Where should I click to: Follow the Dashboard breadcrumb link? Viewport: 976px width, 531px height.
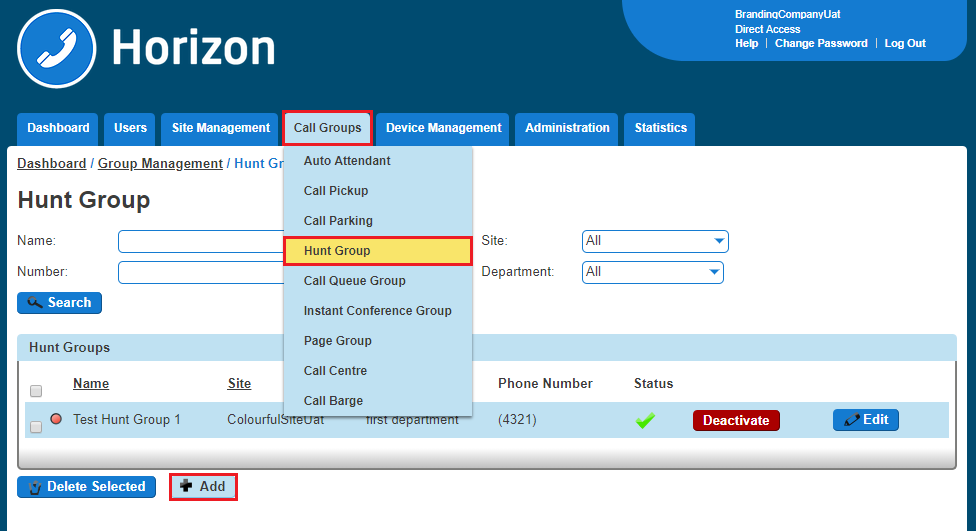(x=52, y=163)
